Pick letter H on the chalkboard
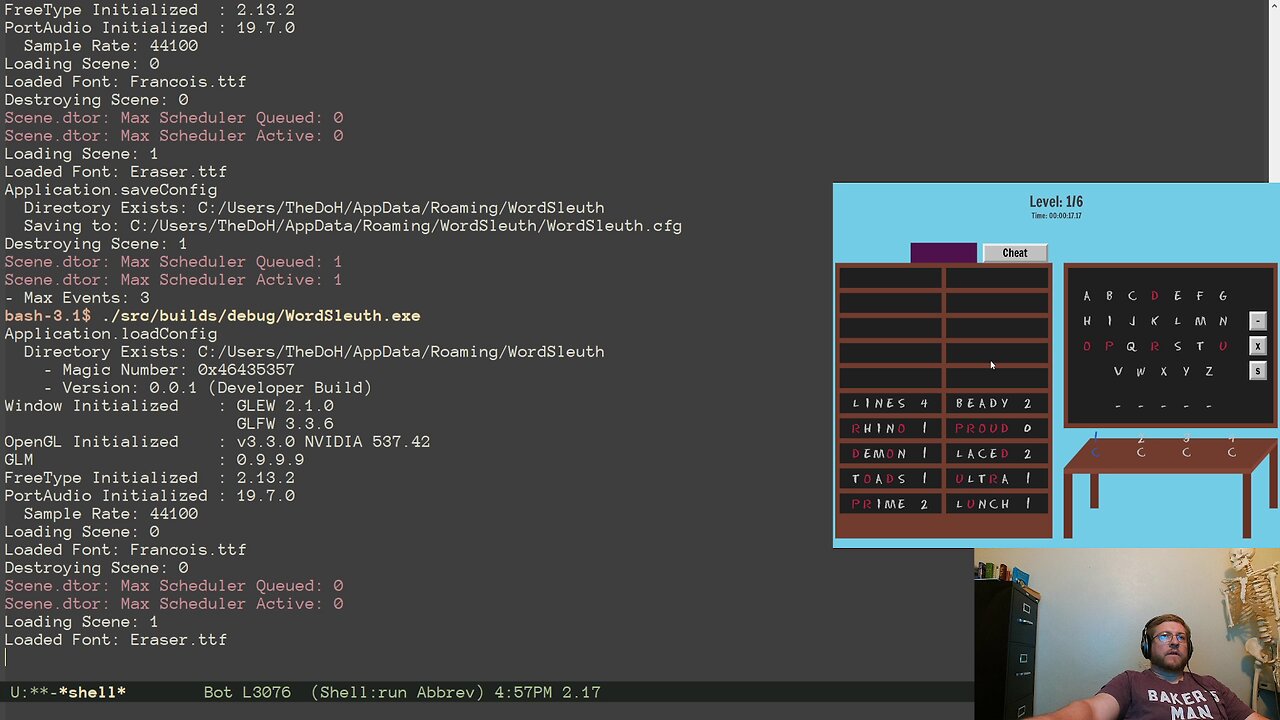This screenshot has width=1280, height=720. click(1087, 321)
